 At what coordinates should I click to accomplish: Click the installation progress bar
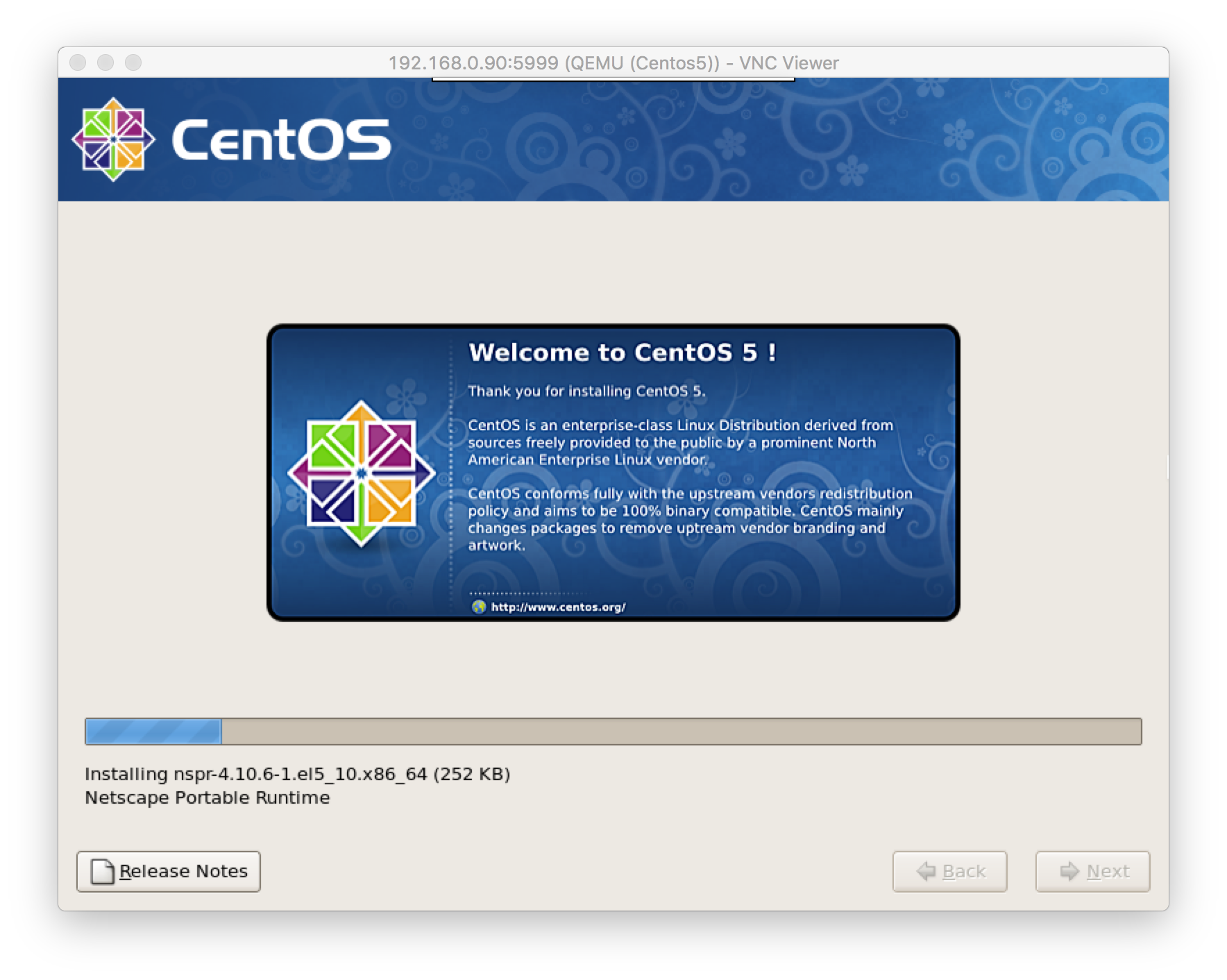coord(613,732)
